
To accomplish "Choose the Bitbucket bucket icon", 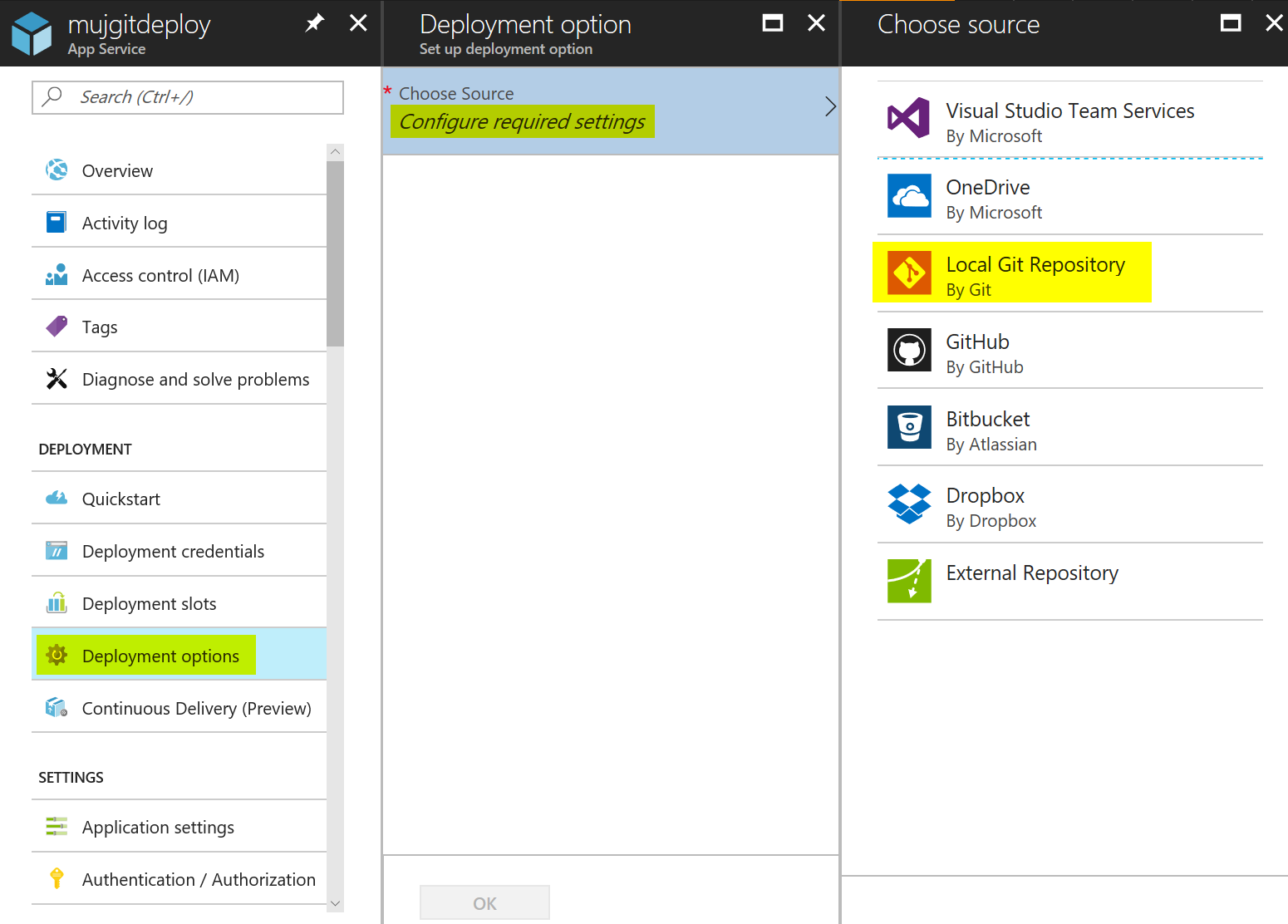I will (x=909, y=427).
